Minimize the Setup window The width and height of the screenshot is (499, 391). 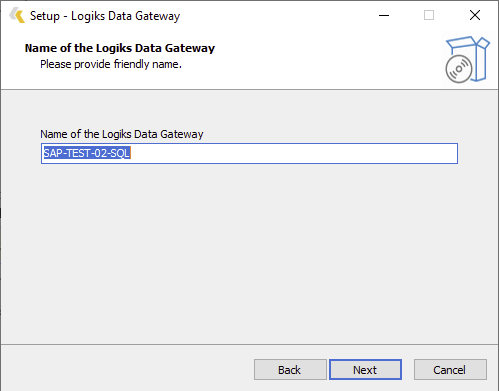(x=384, y=15)
